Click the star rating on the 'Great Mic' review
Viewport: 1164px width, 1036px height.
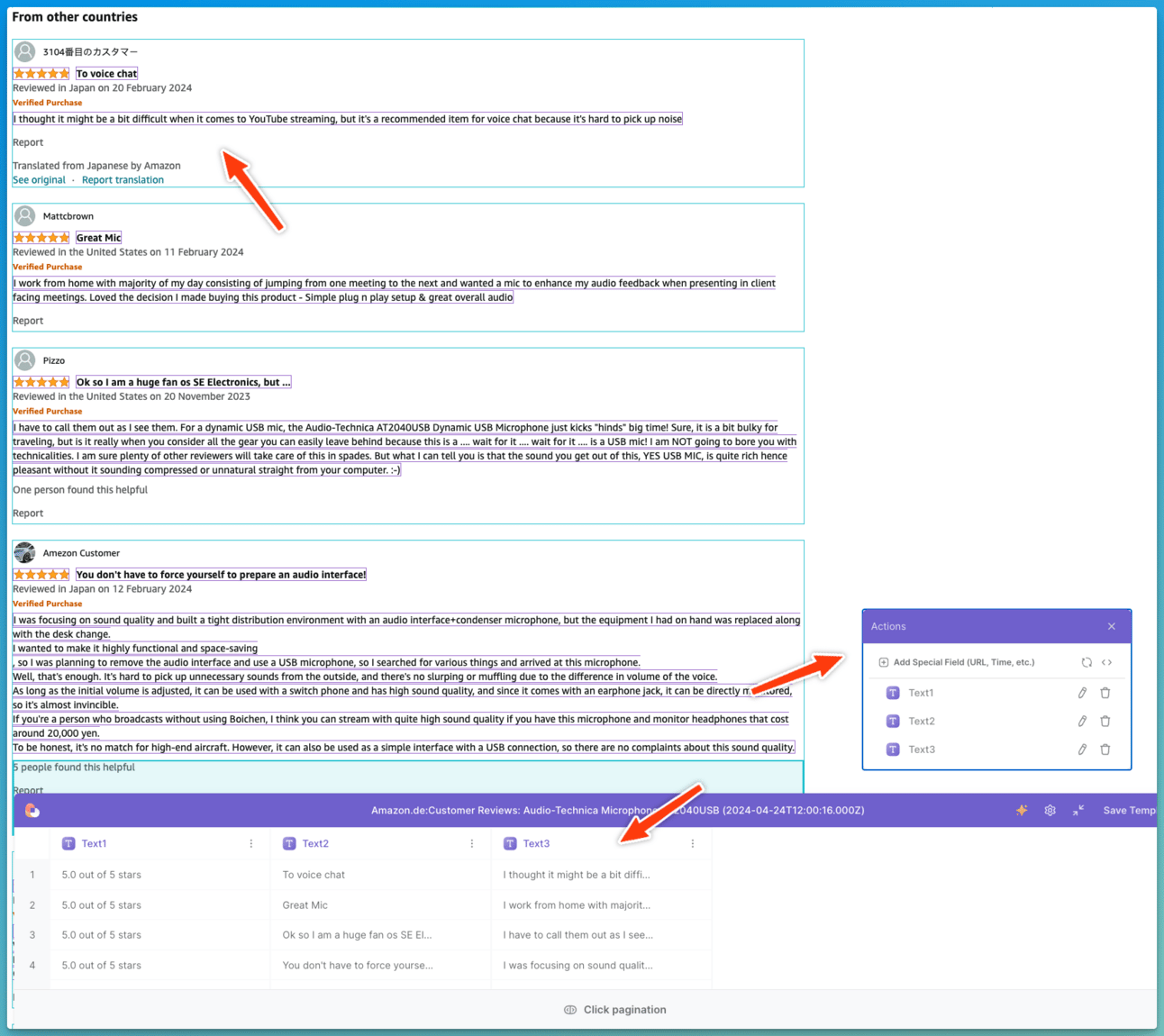[41, 238]
